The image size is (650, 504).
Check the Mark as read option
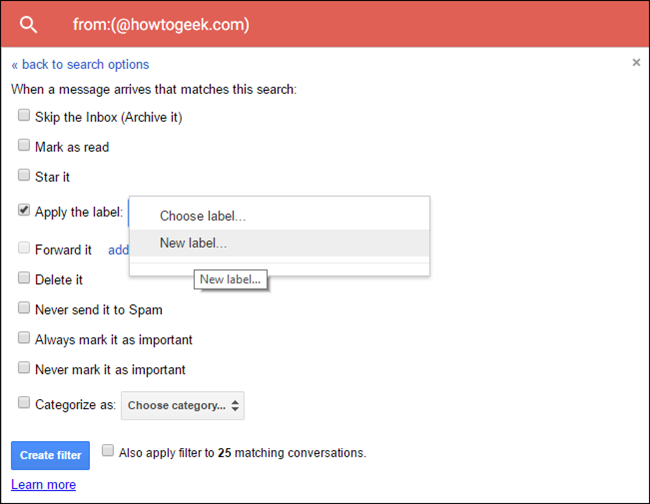click(x=24, y=146)
